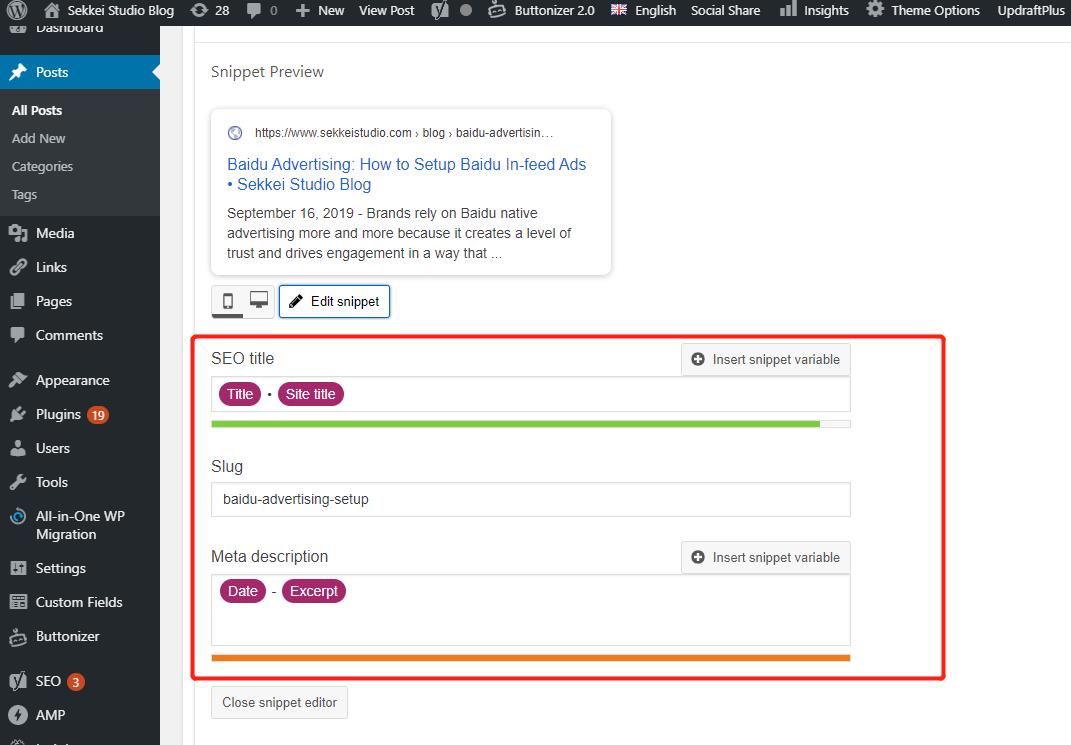Click the Buttonizer 2.0 toolbar icon
Viewport: 1071px width, 745px height.
[497, 10]
